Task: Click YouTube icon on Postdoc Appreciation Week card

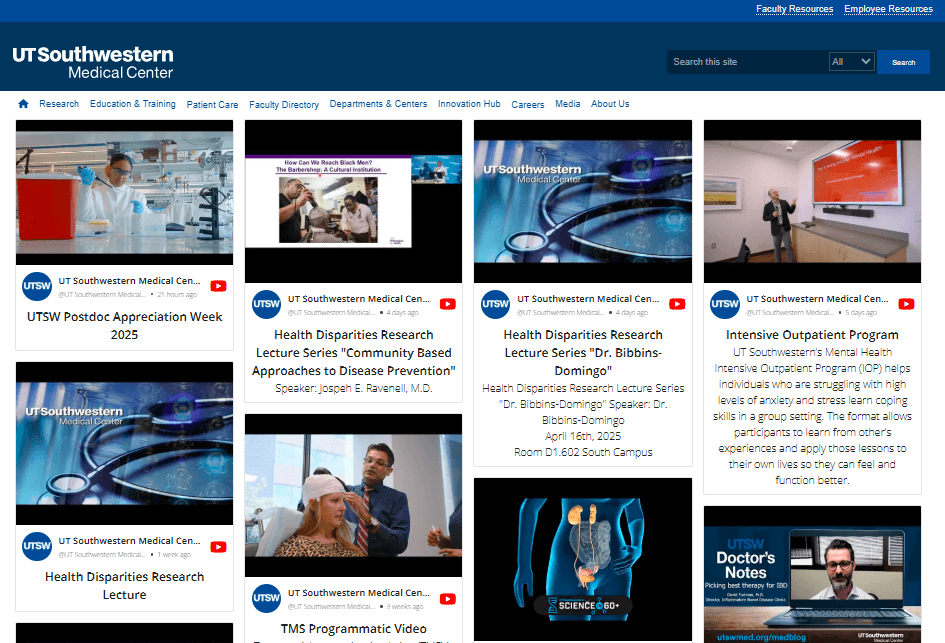Action: coord(218,286)
